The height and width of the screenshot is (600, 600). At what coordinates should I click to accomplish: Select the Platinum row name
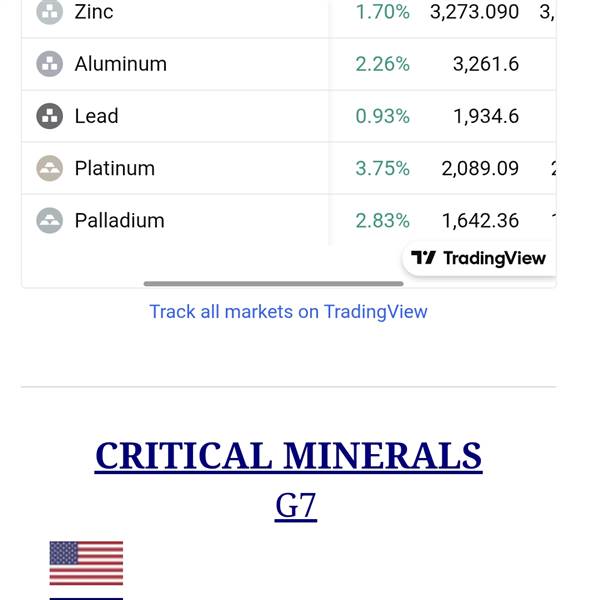coord(114,168)
